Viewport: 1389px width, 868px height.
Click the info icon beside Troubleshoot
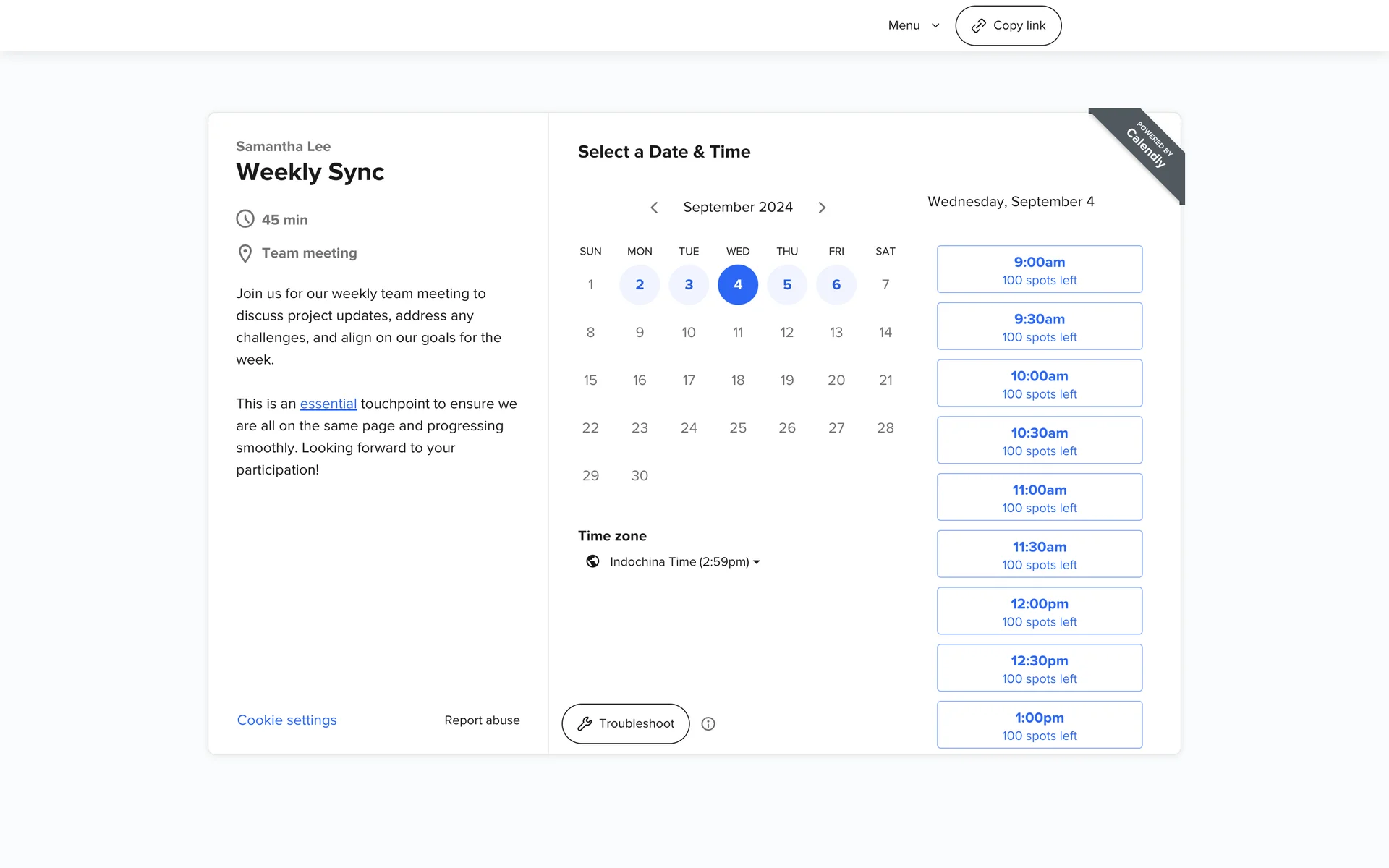coord(708,724)
